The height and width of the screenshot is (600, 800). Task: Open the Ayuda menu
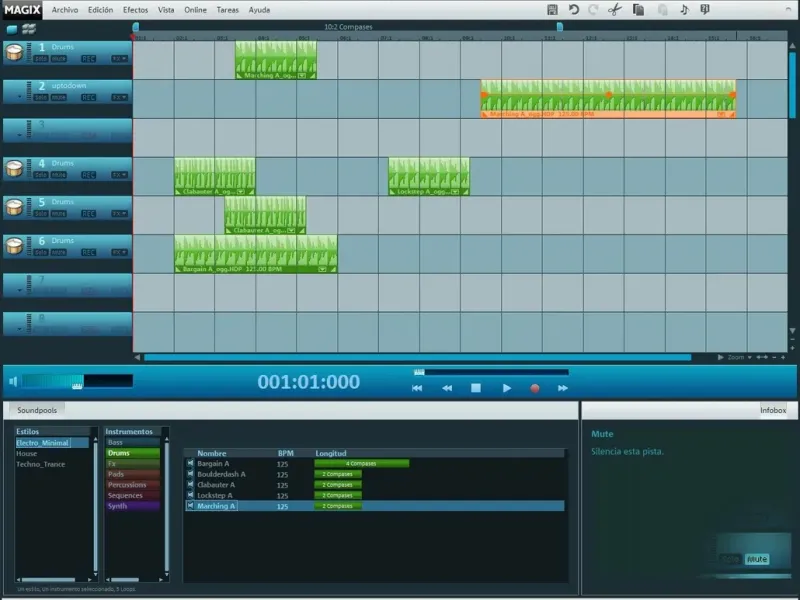pos(259,10)
